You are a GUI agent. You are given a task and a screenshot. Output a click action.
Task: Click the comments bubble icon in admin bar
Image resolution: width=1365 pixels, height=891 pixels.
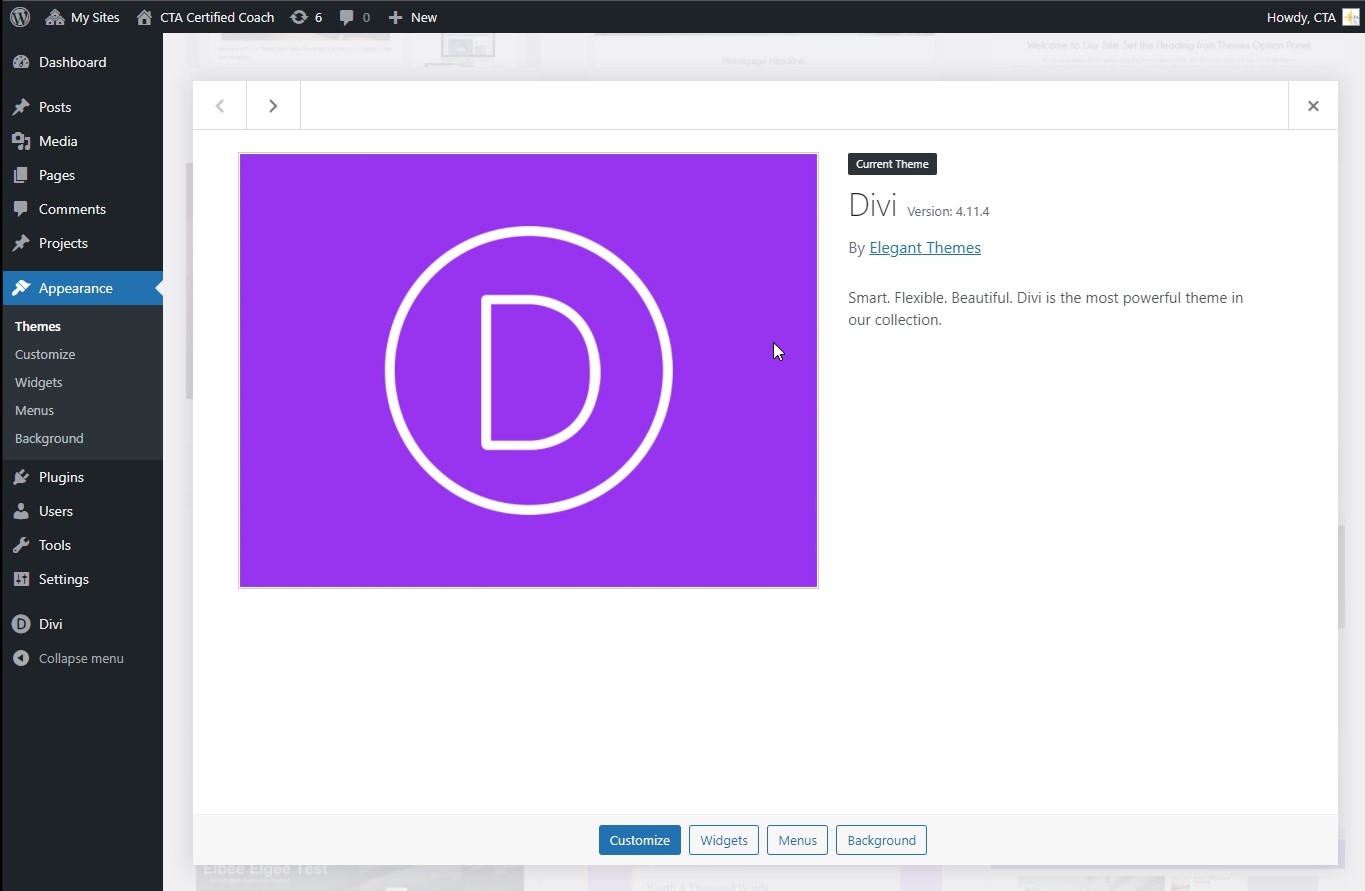347,17
